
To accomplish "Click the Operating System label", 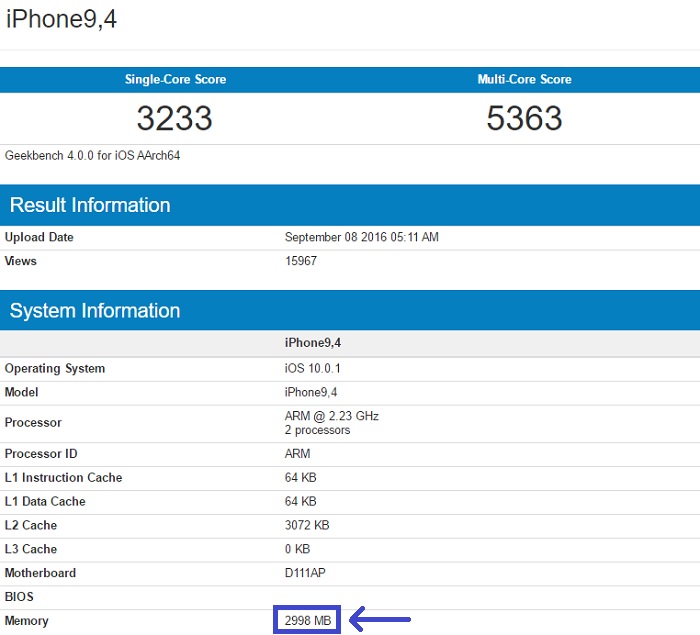I will click(x=55, y=368).
